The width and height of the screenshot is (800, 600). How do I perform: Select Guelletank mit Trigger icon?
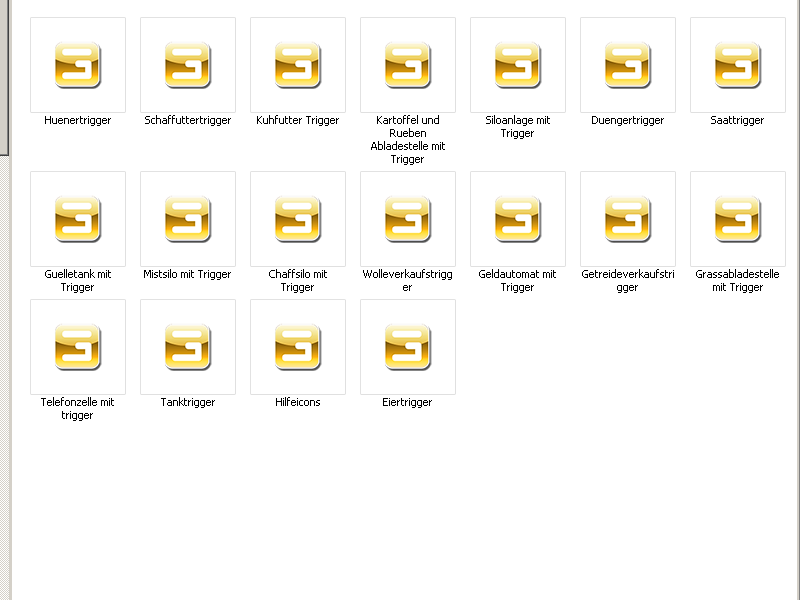(x=78, y=219)
